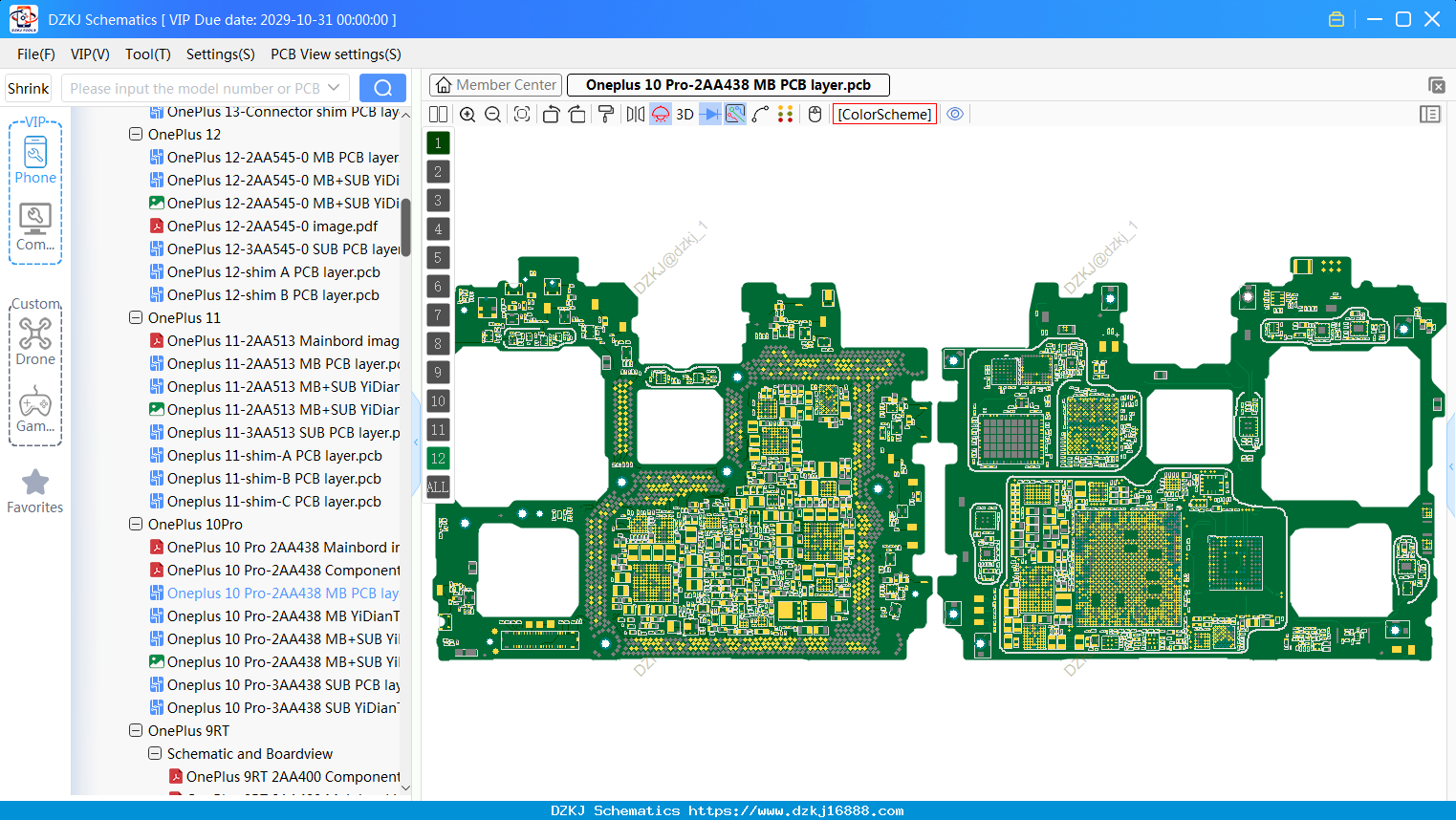Toggle the right side panel icon
Image resolution: width=1456 pixels, height=820 pixels.
tap(1430, 115)
